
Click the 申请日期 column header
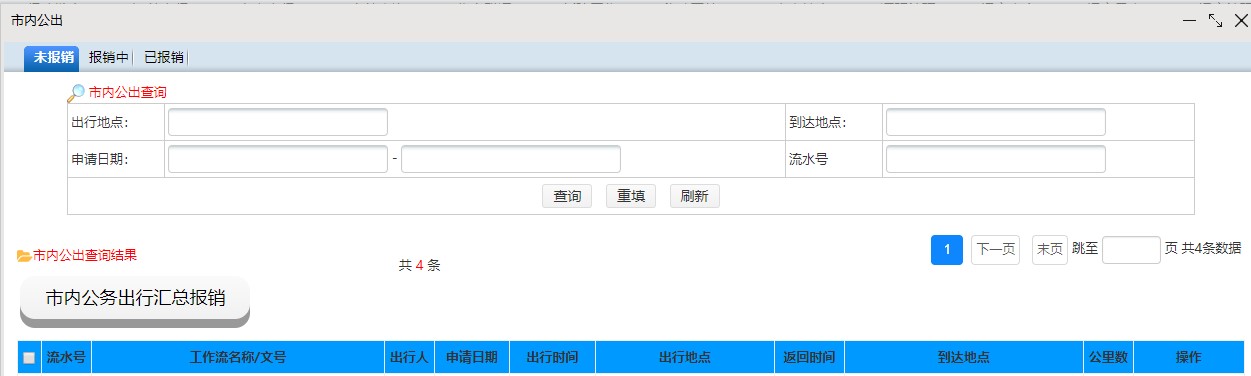472,358
